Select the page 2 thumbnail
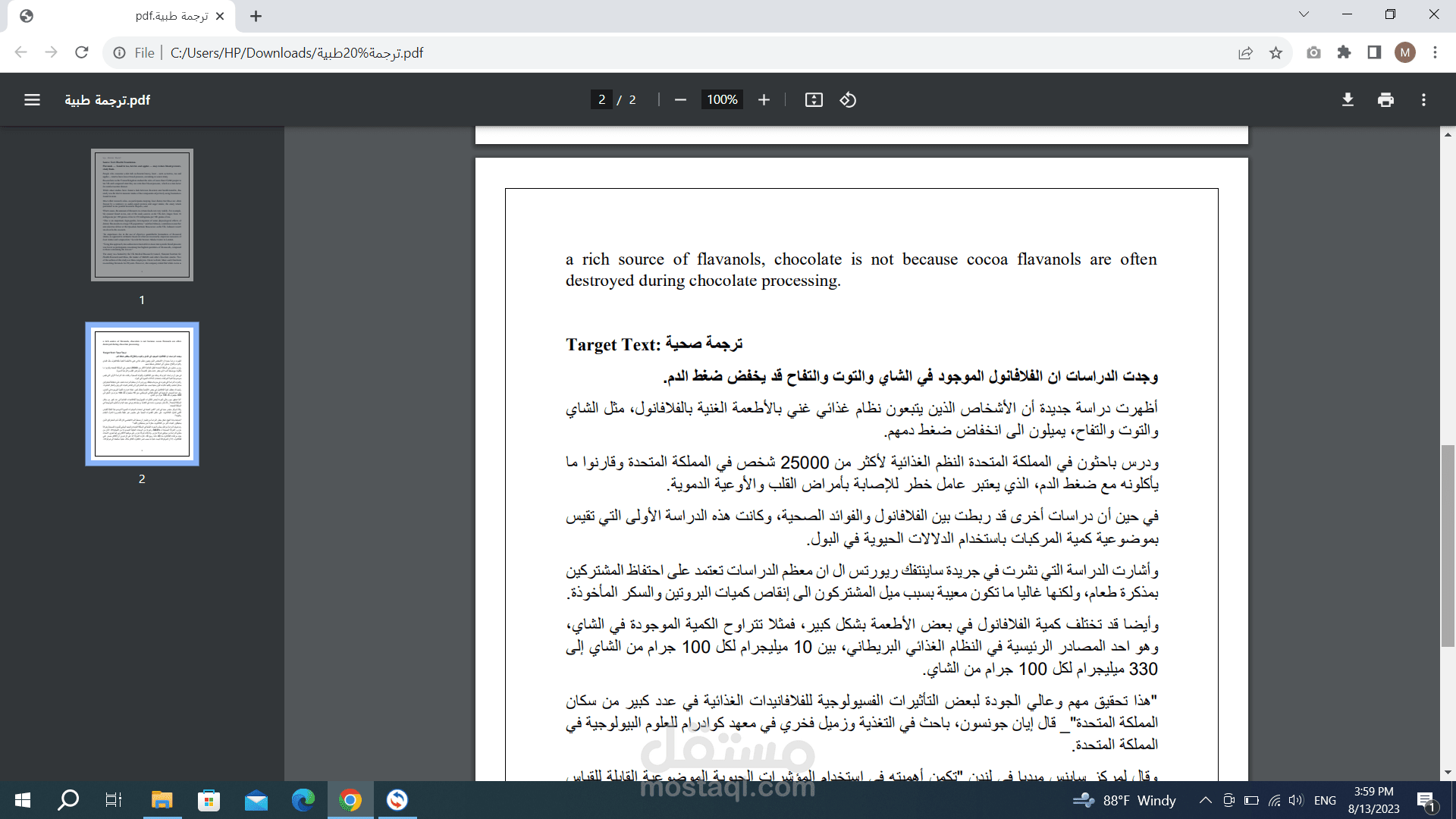Screen dimensions: 1456x819 click(142, 394)
